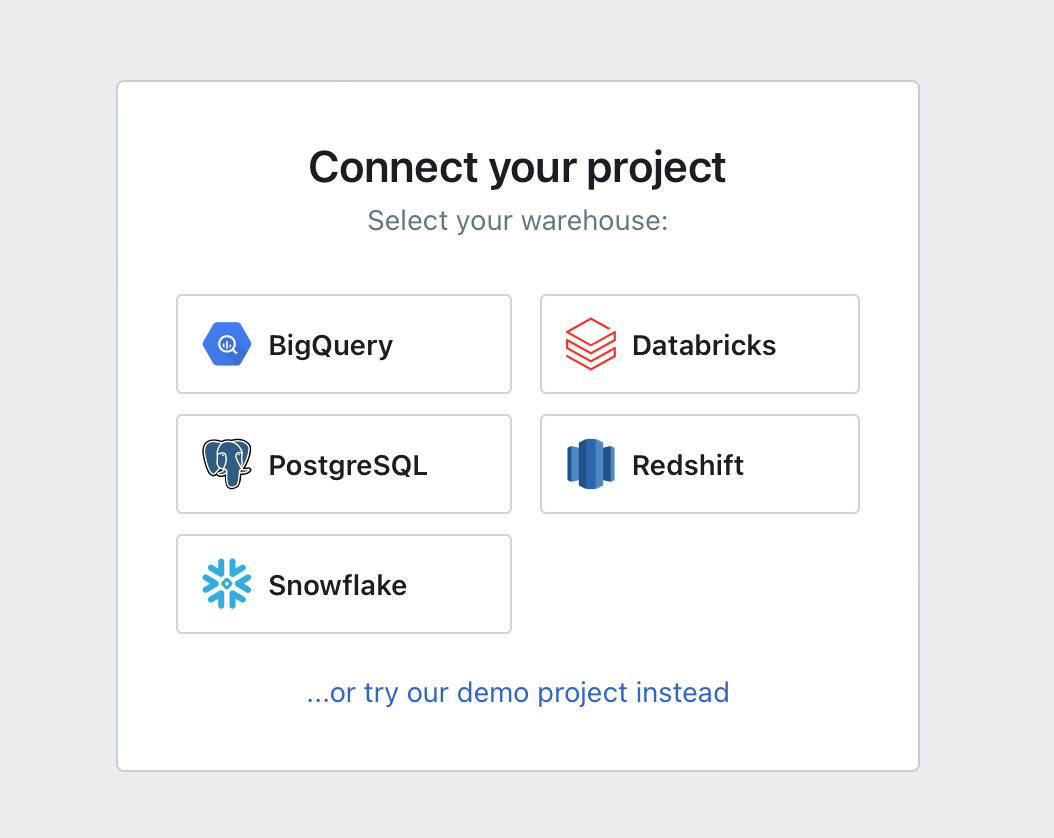The image size is (1054, 838).
Task: Click the PostgreSQL elephant logo
Action: 227,464
